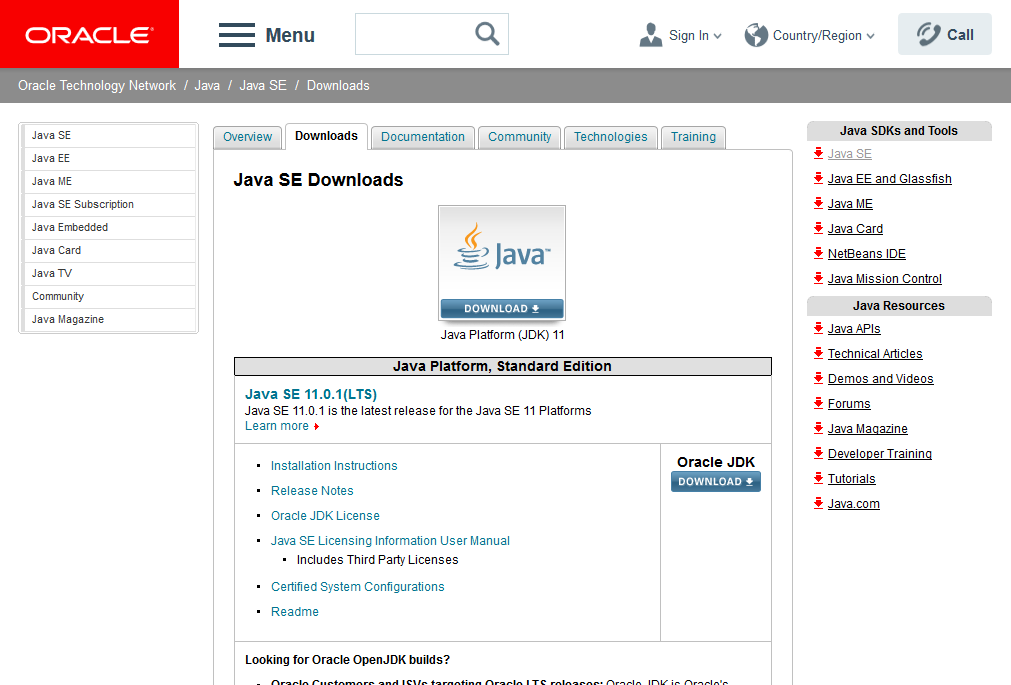Click the download arrow beside Java Mission Control
Screen dimensions: 1011x685
tap(817, 278)
